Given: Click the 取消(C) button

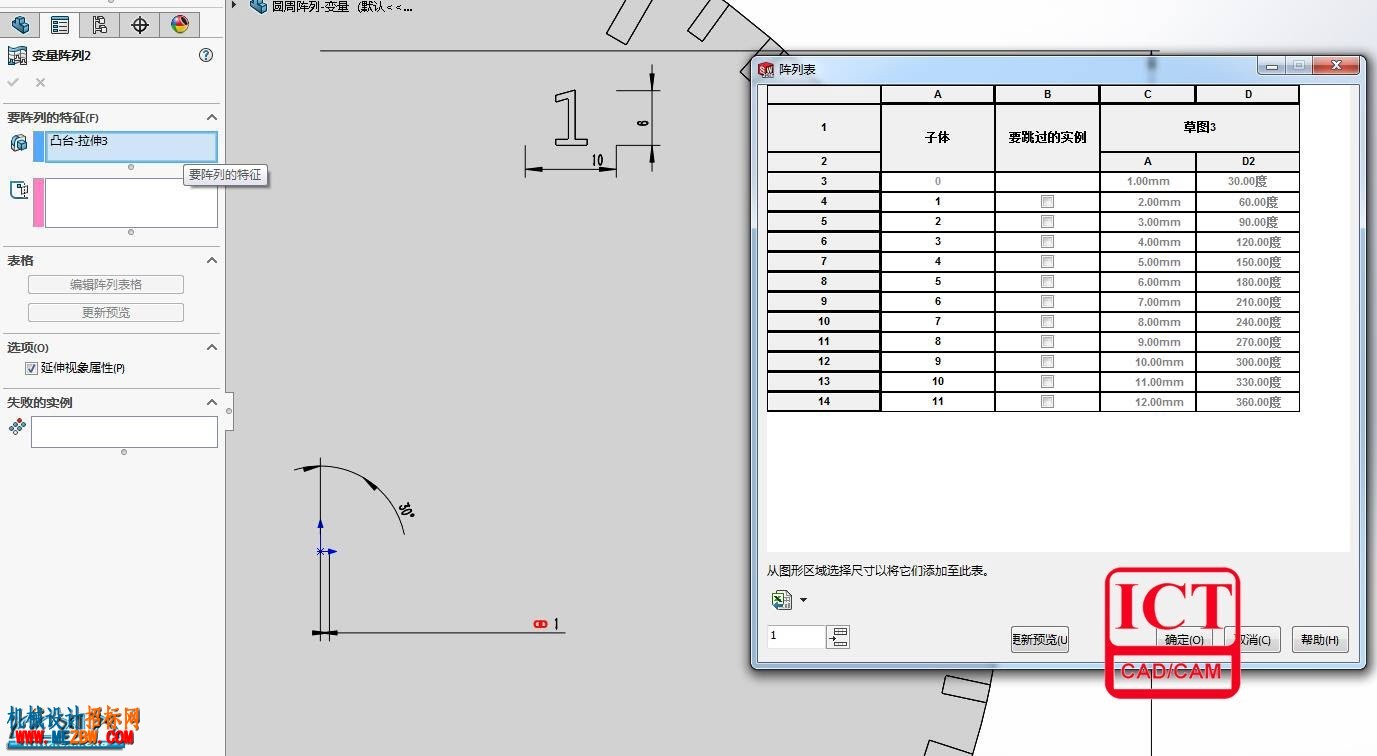Looking at the screenshot, I should (1252, 640).
